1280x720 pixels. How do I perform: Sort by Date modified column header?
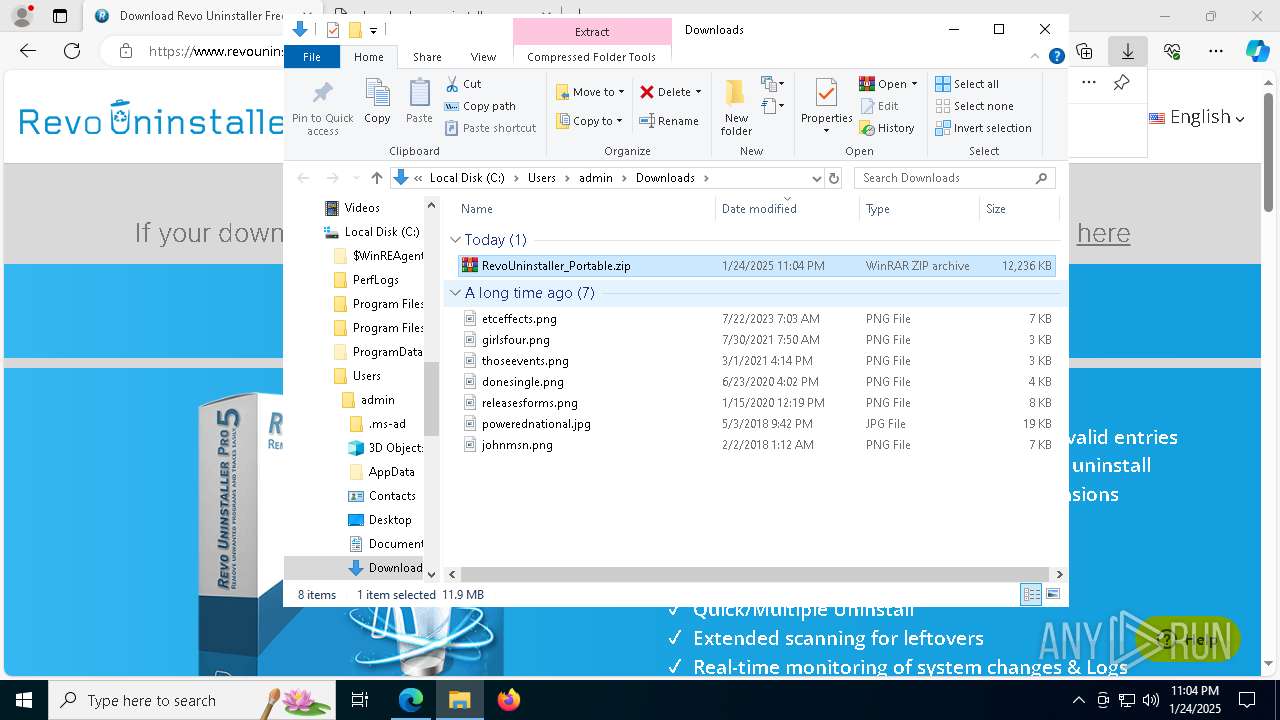point(788,209)
